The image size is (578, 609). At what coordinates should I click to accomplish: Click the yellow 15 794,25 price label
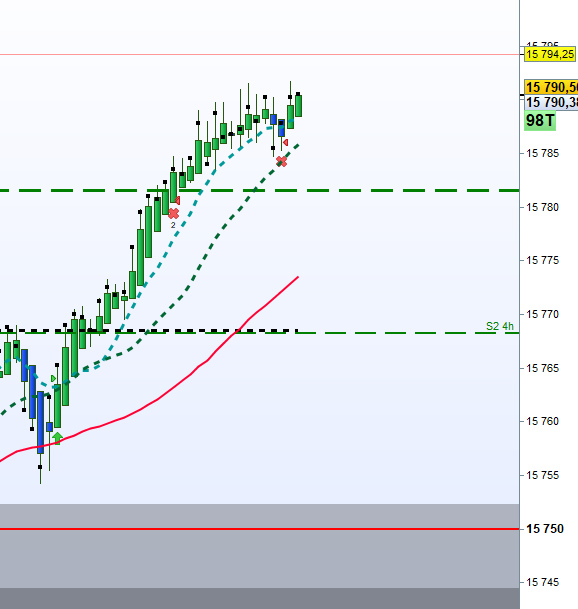tap(550, 54)
